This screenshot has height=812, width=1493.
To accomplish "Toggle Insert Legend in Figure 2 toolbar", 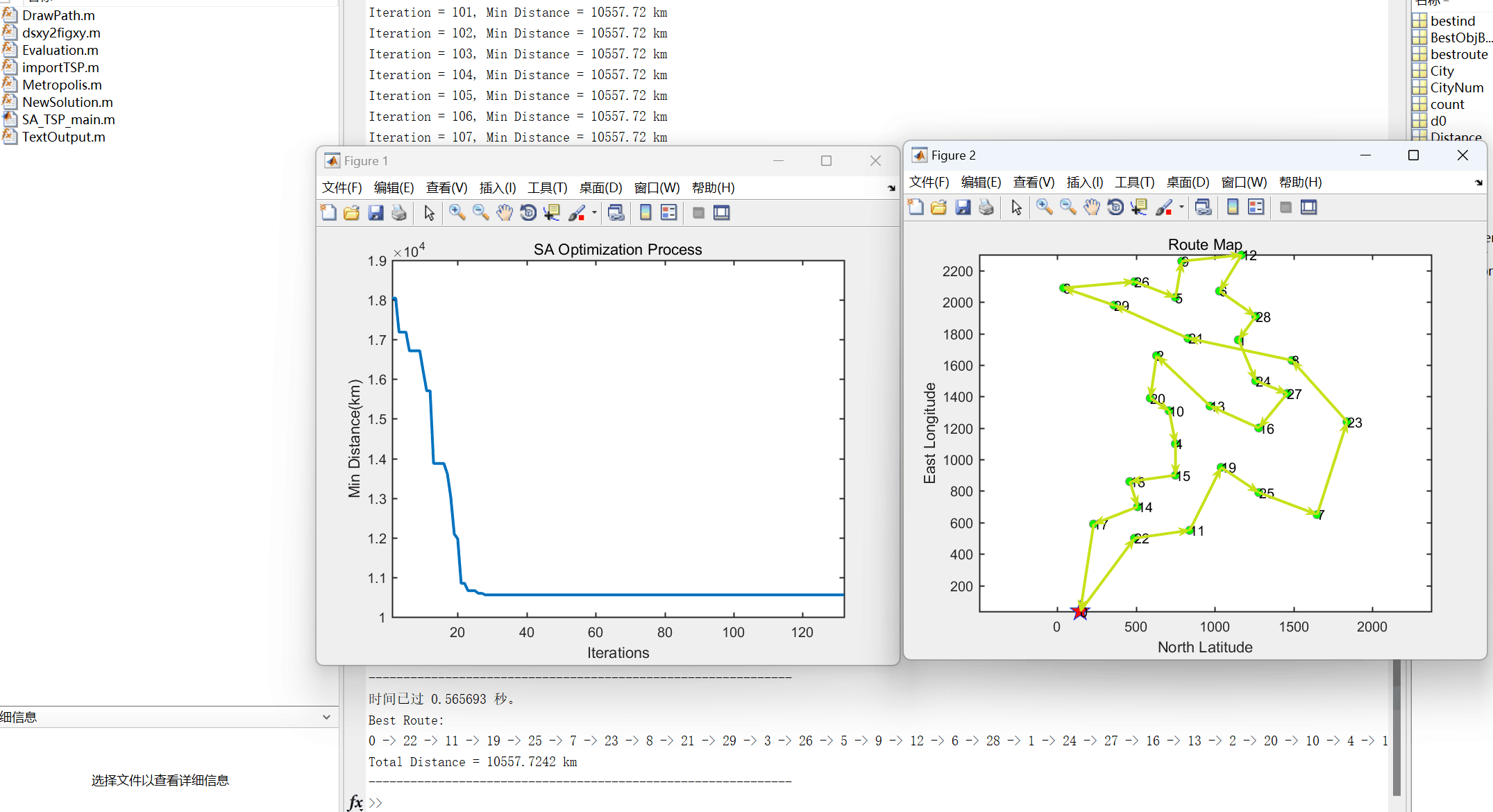I will pos(1256,208).
